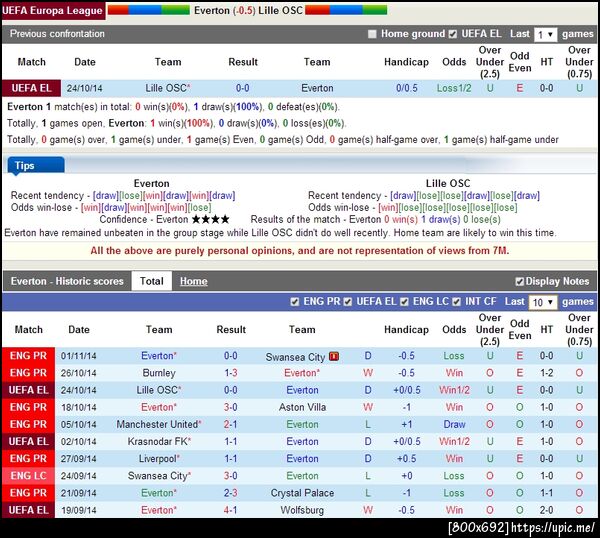The height and width of the screenshot is (538, 600).
Task: Click the ENG PR badge for 18/10/14
Action: (28, 407)
